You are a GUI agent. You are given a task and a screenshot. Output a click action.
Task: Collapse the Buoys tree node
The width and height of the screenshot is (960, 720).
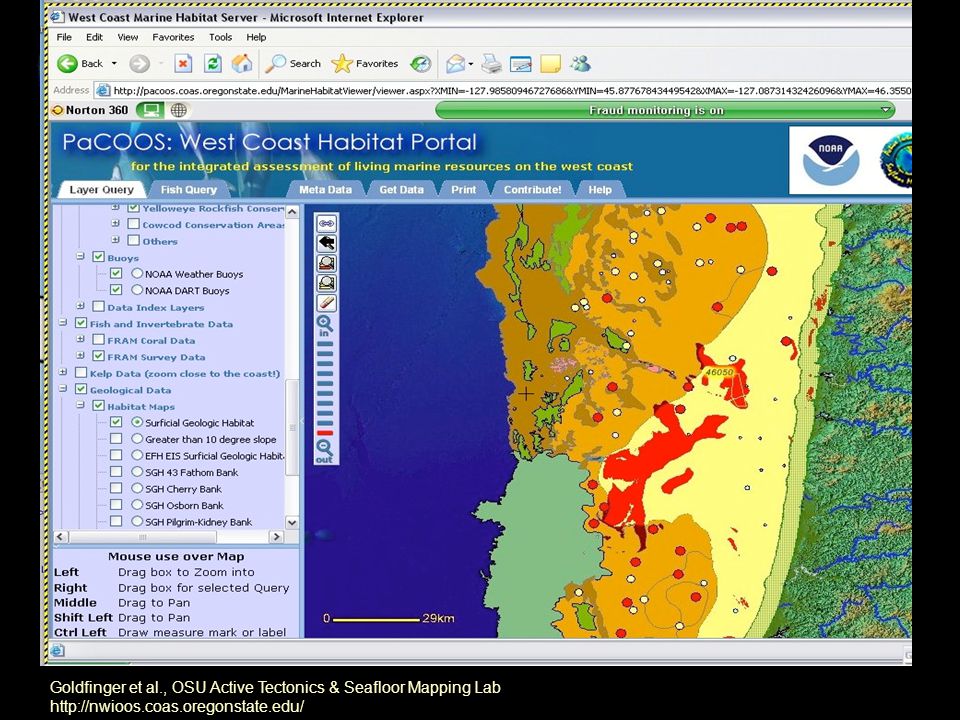point(80,256)
